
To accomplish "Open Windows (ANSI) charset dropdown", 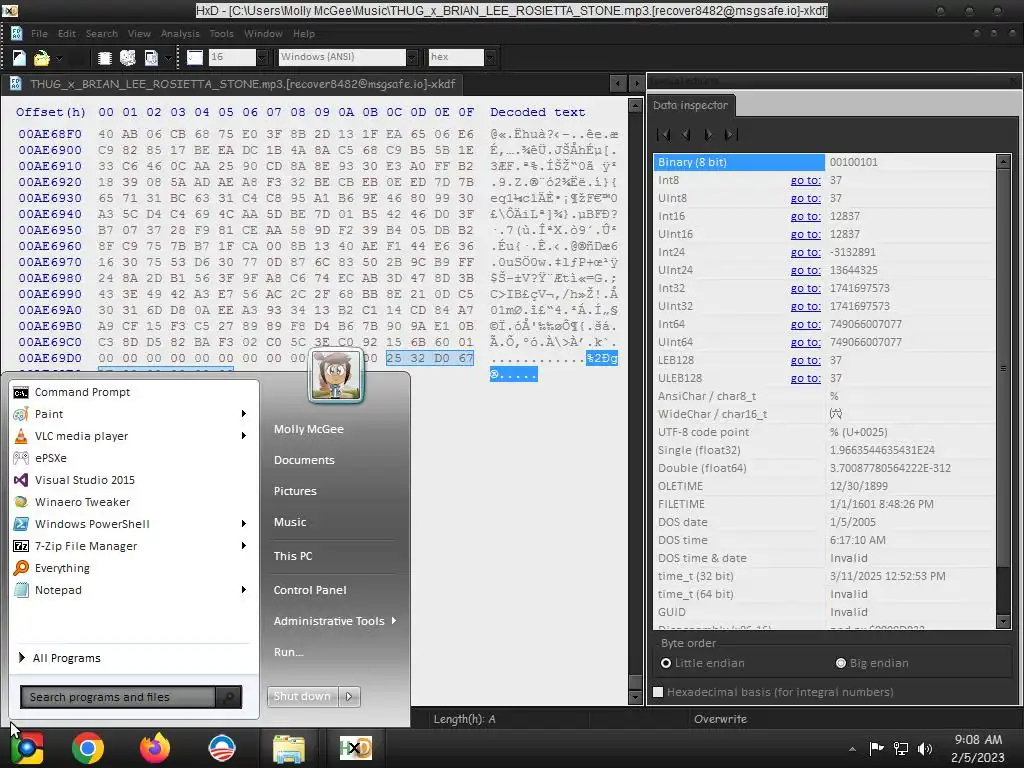I will coord(412,57).
